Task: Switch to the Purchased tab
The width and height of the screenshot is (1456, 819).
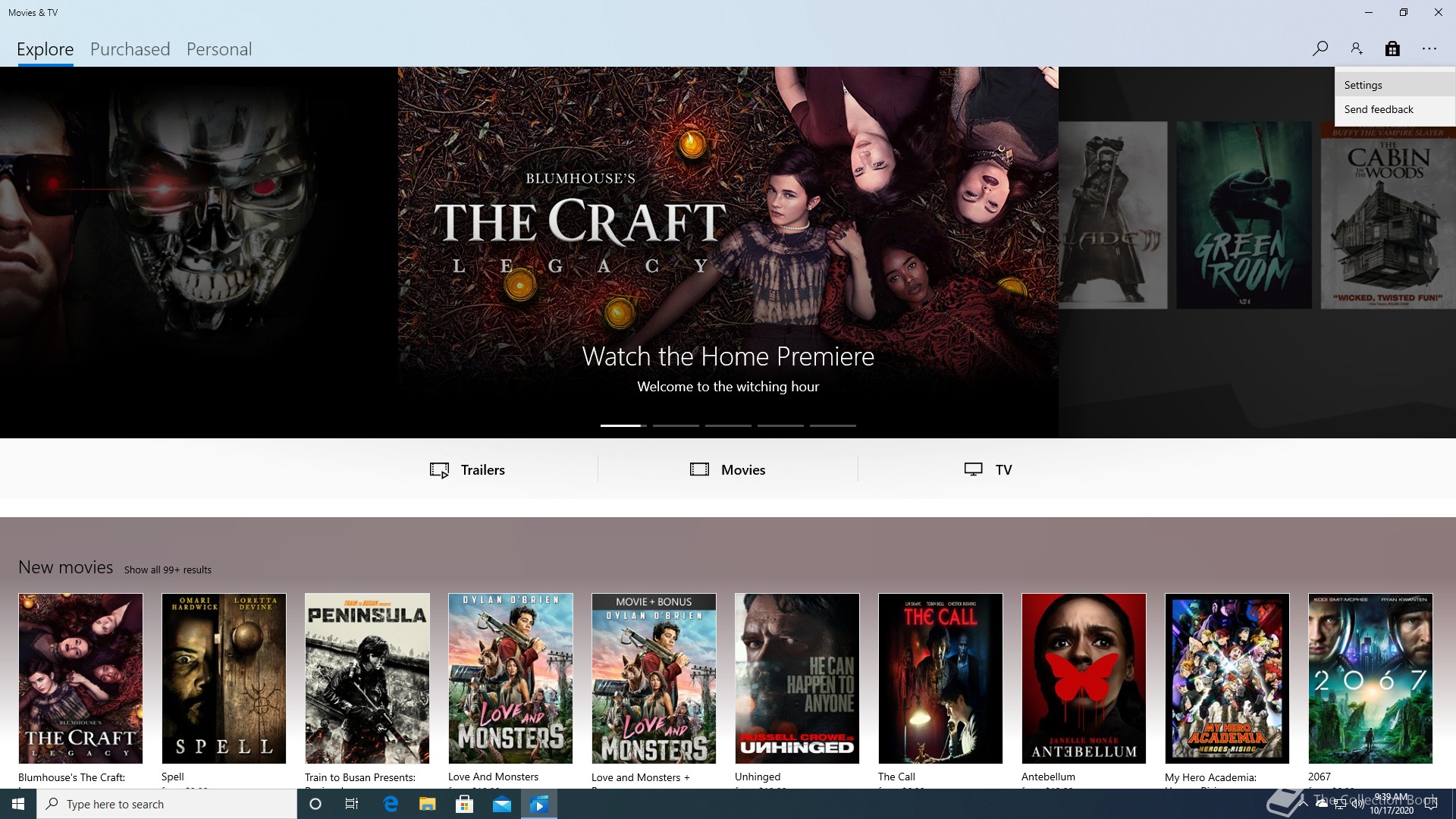Action: click(130, 49)
